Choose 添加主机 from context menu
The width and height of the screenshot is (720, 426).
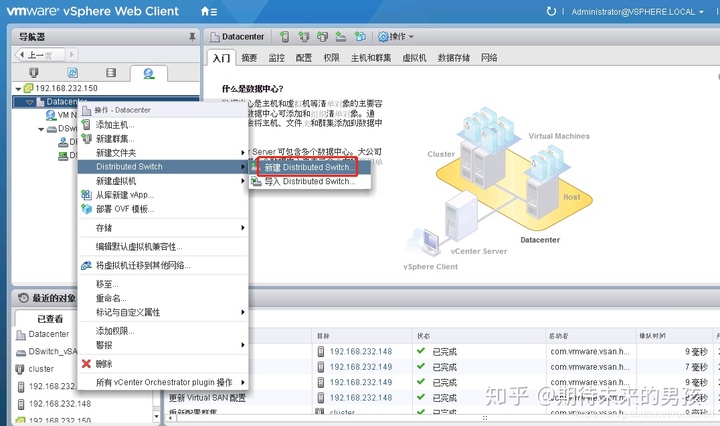[x=163, y=125]
